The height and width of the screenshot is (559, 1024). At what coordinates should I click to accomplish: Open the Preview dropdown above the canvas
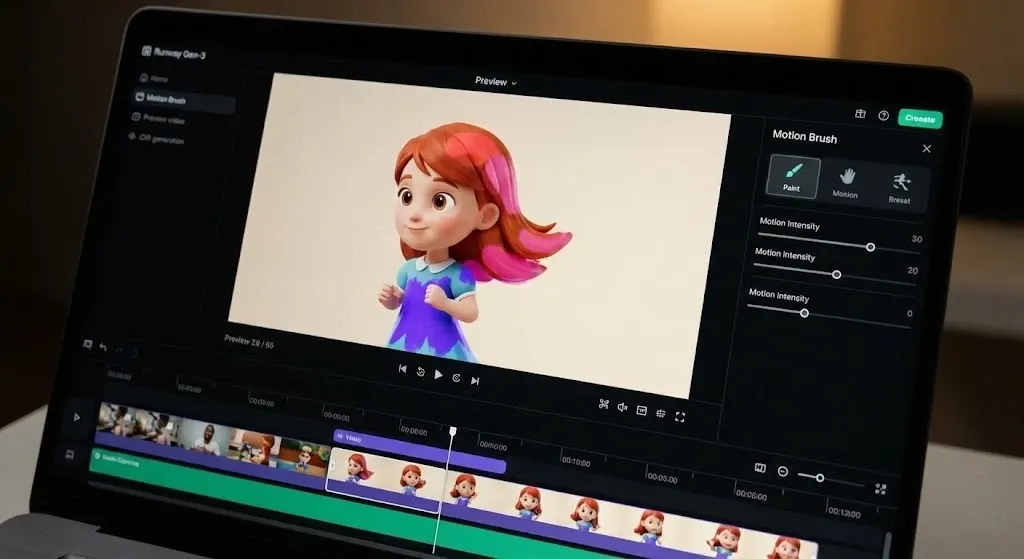[496, 81]
